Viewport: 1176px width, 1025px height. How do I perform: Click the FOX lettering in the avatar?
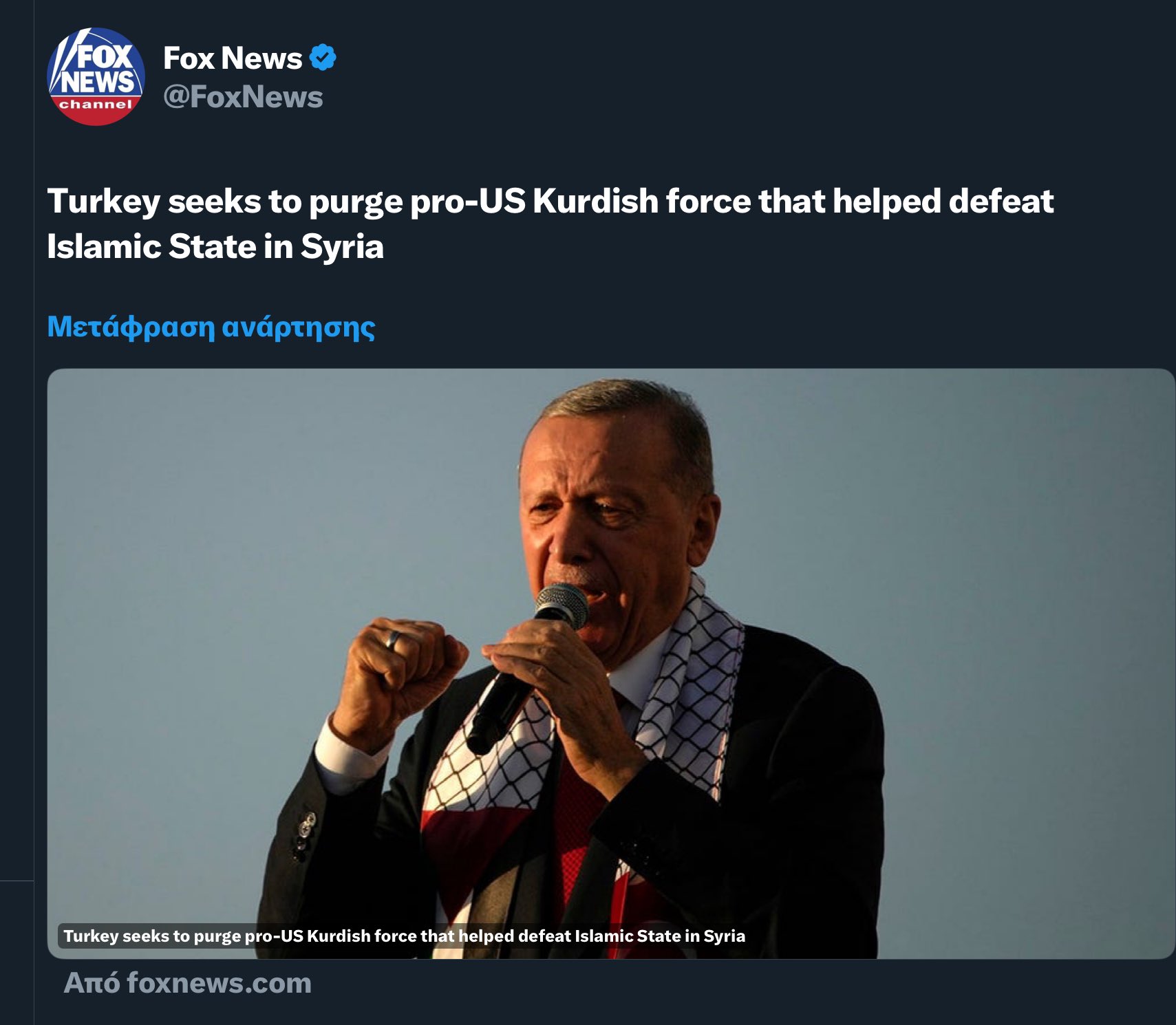pos(103,56)
